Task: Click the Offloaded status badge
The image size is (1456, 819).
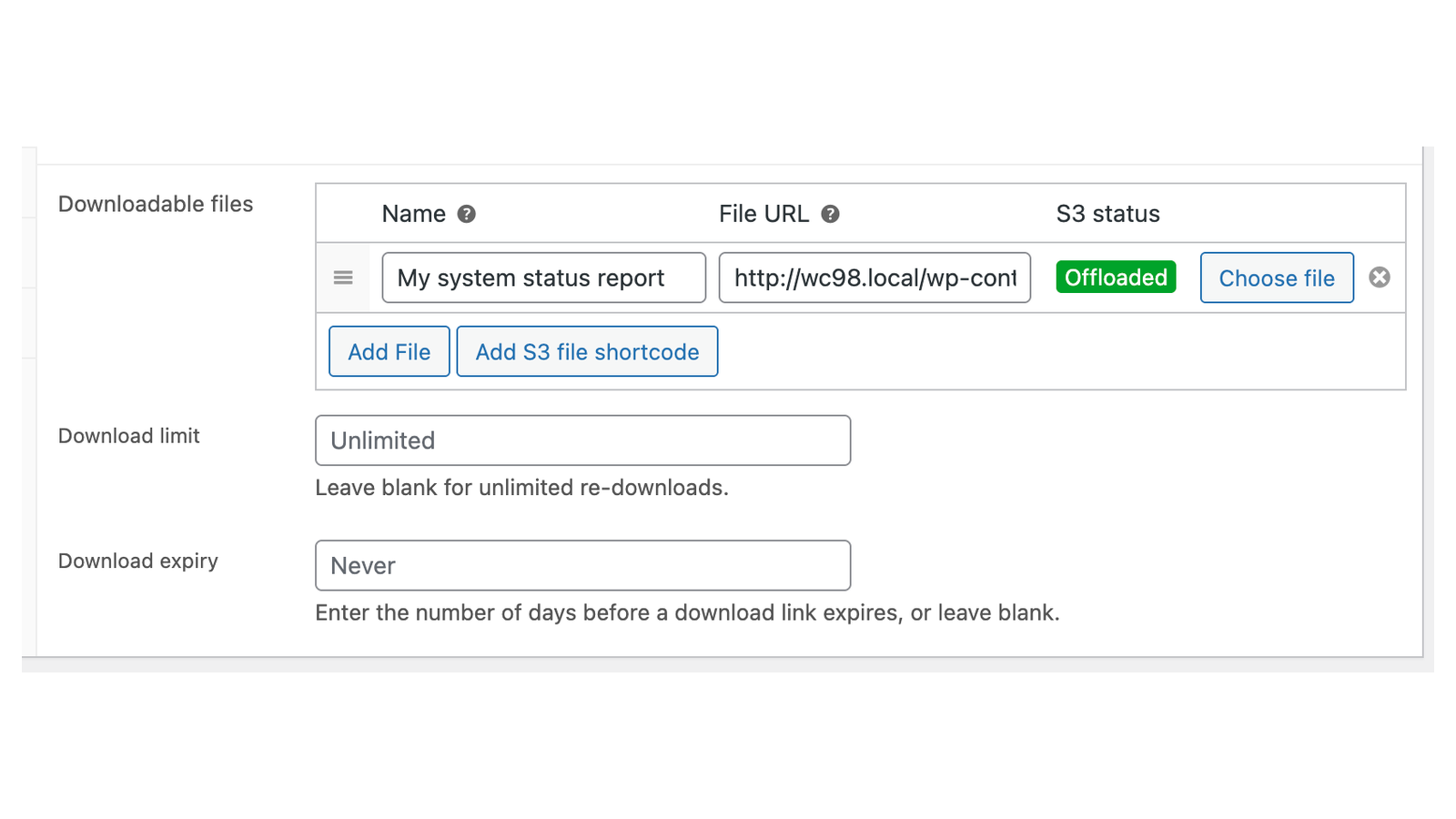Action: coord(1116,277)
